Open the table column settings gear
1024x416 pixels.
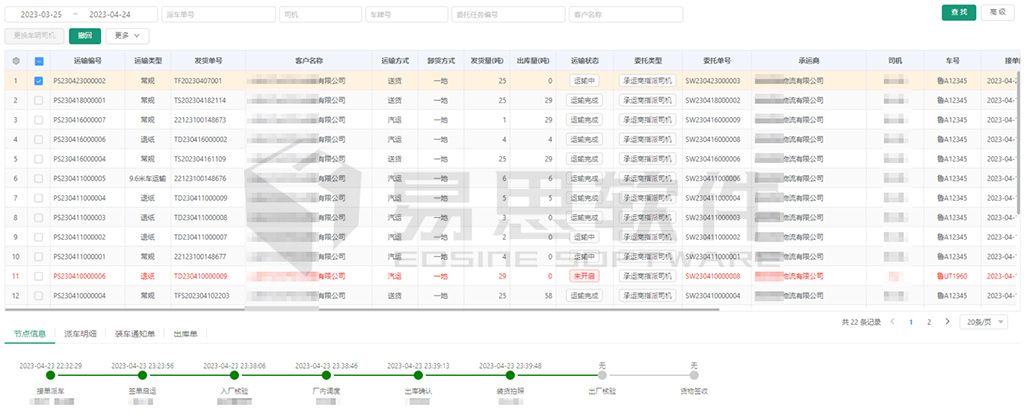[15, 60]
